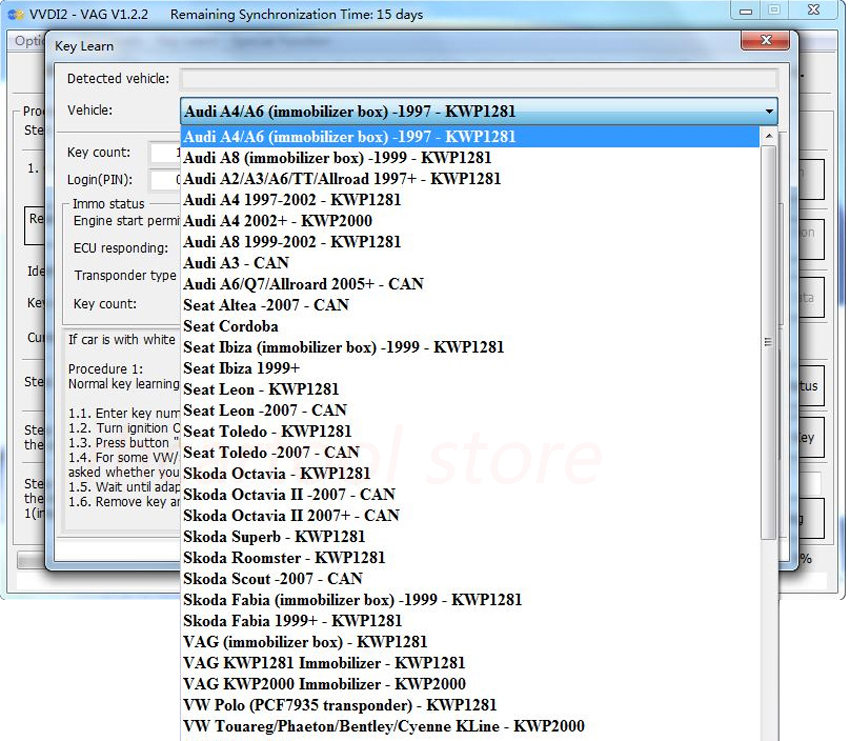The width and height of the screenshot is (850, 741).
Task: Select Seat Cordoba from list
Action: coord(470,326)
